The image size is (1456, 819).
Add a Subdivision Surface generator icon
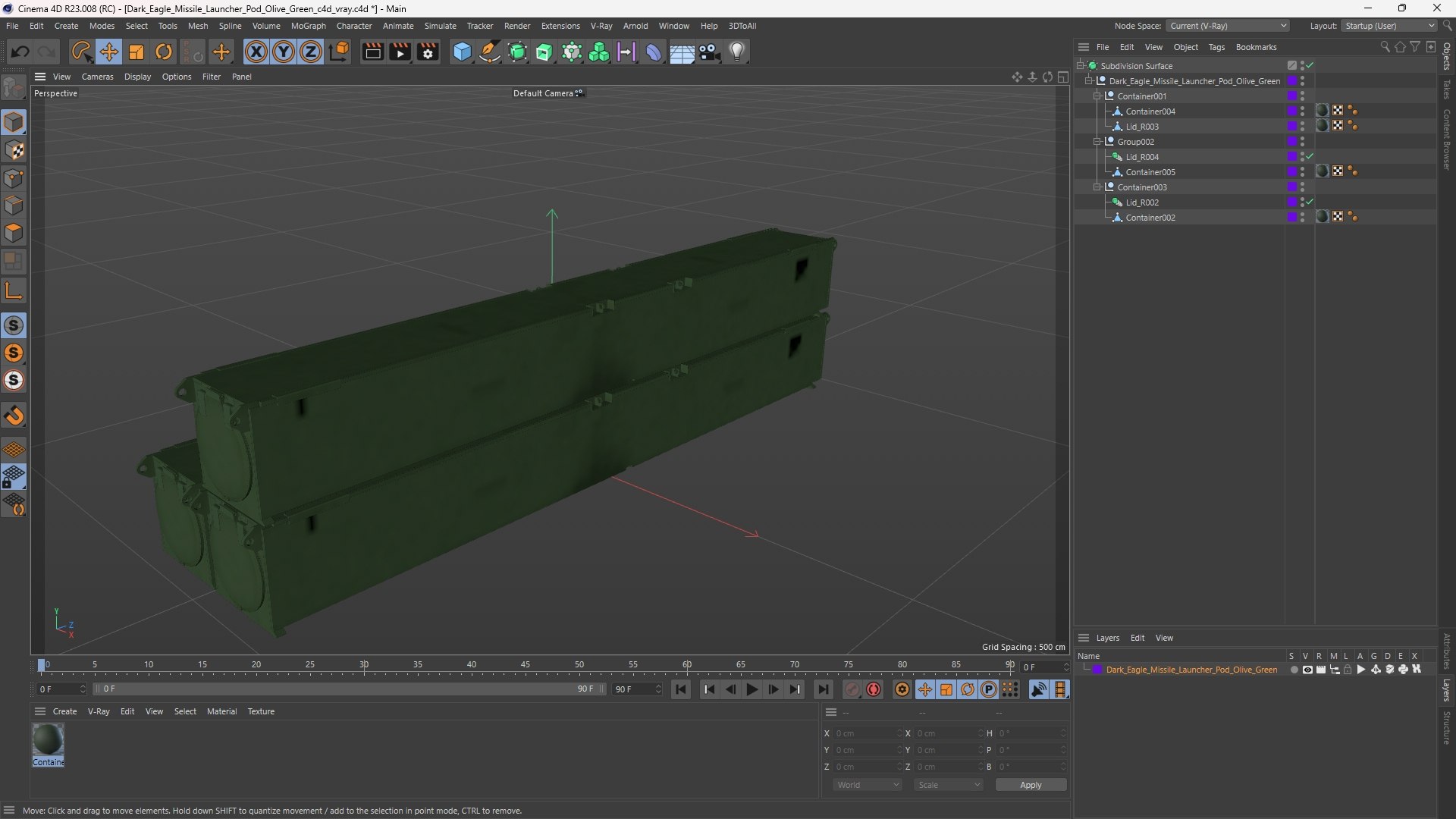(517, 52)
